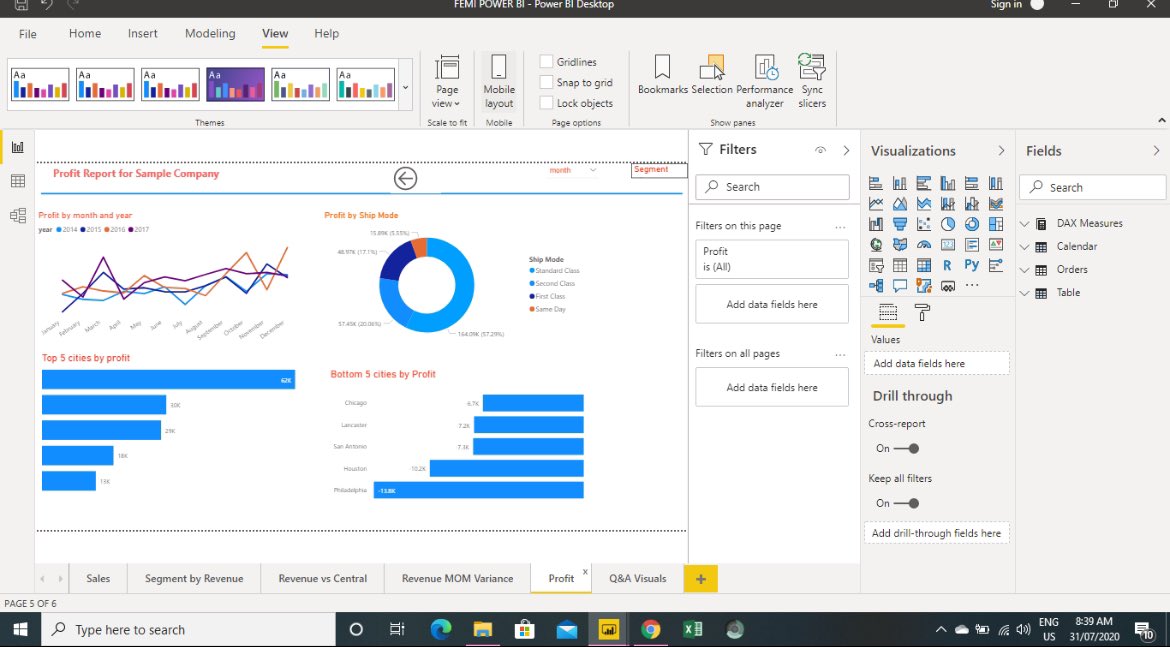
Task: Choose the Q&A speech bubble visual
Action: coord(900,285)
